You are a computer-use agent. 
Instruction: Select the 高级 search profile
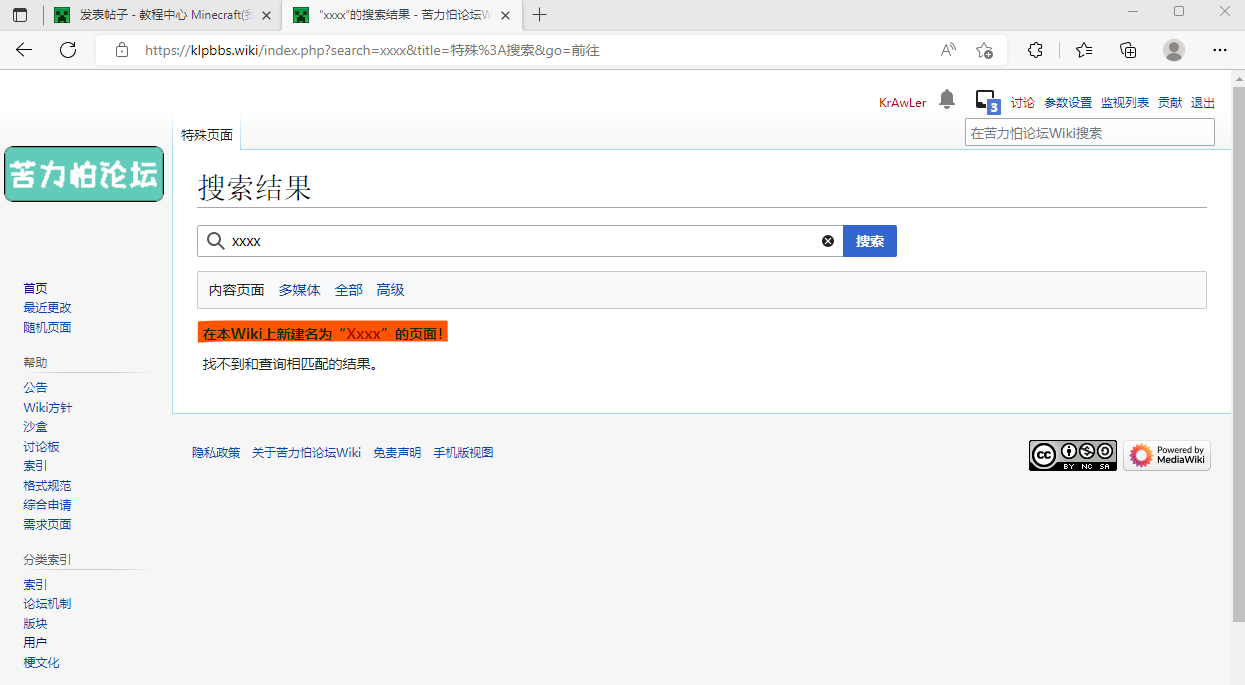(391, 290)
